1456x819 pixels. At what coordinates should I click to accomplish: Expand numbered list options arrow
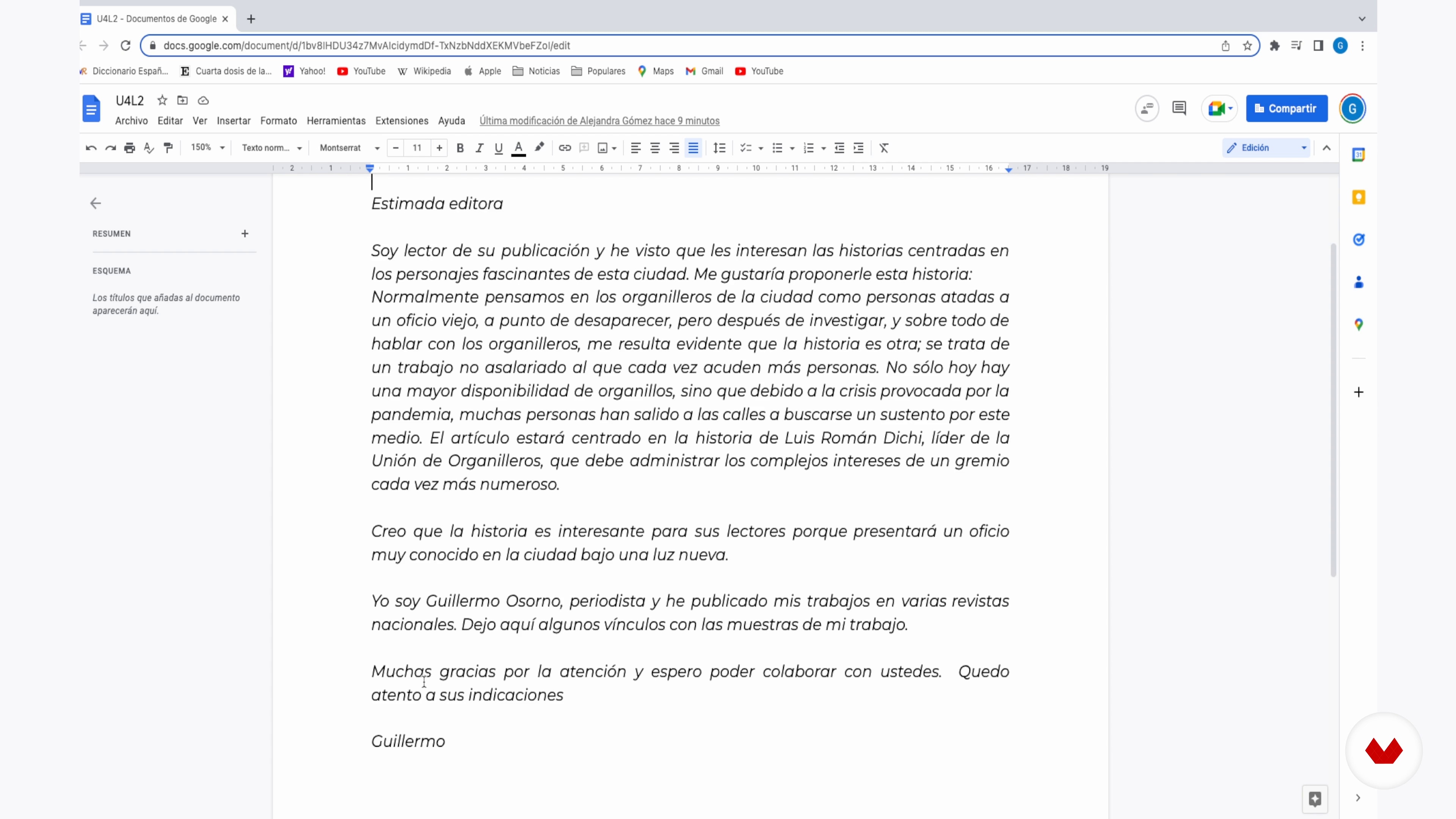point(824,149)
